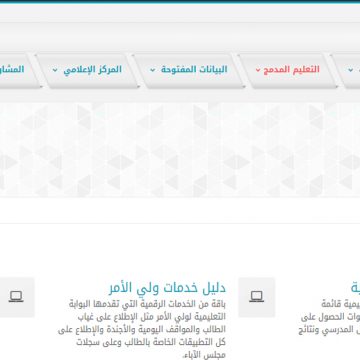360x360 pixels.
Task: Open the البيانات المفتوحة menu tab
Action: (x=189, y=70)
